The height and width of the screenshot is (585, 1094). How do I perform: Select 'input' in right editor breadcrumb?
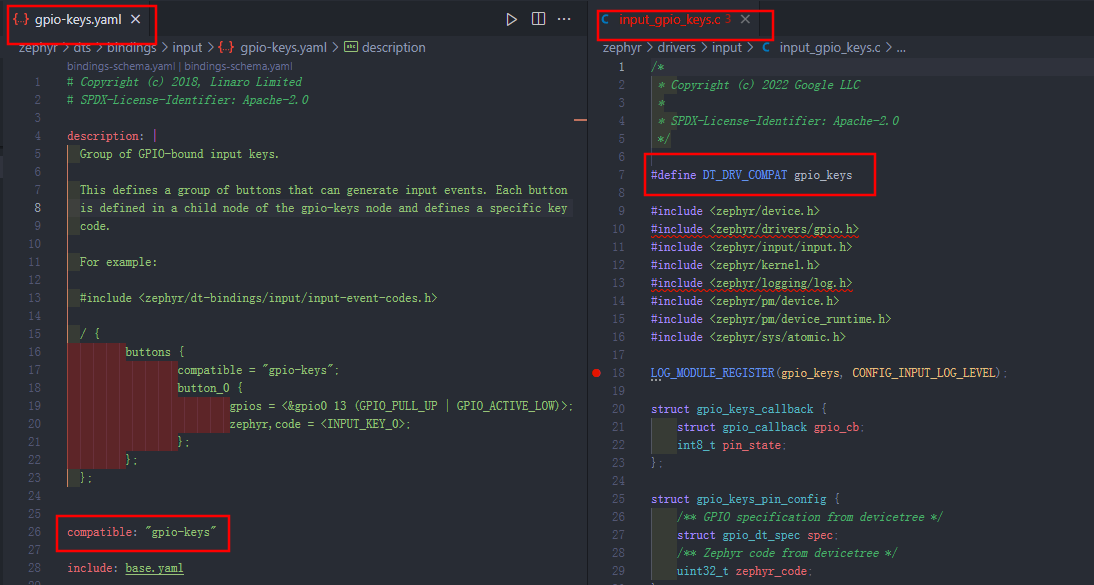click(x=726, y=47)
